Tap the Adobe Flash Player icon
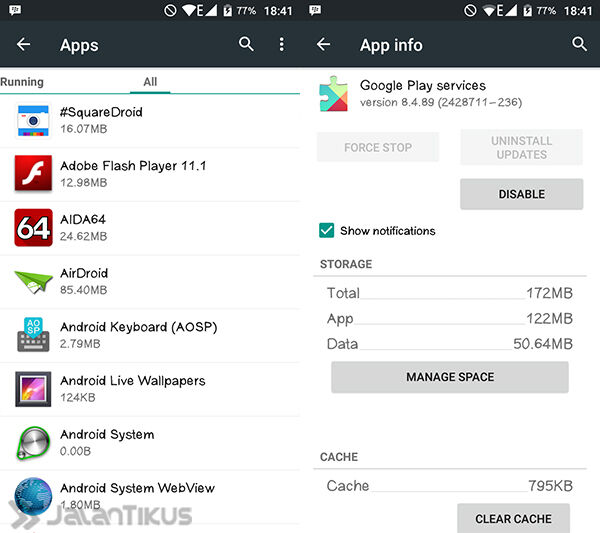Viewport: 600px width, 533px height. coord(33,173)
